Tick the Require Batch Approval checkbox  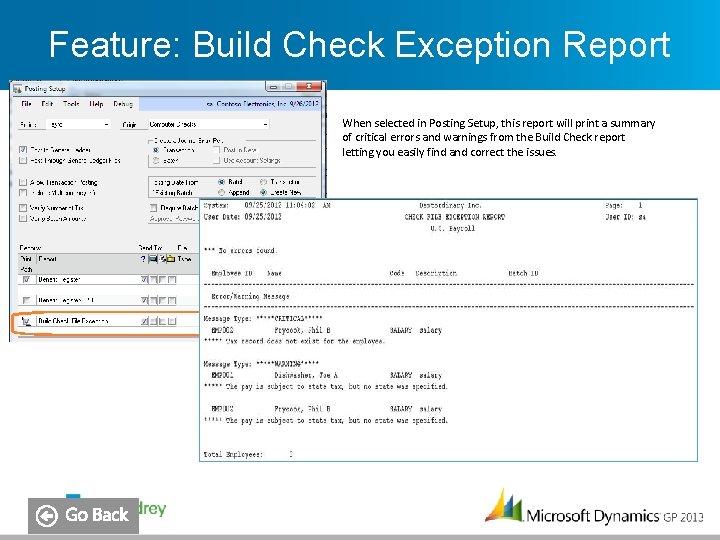(154, 208)
